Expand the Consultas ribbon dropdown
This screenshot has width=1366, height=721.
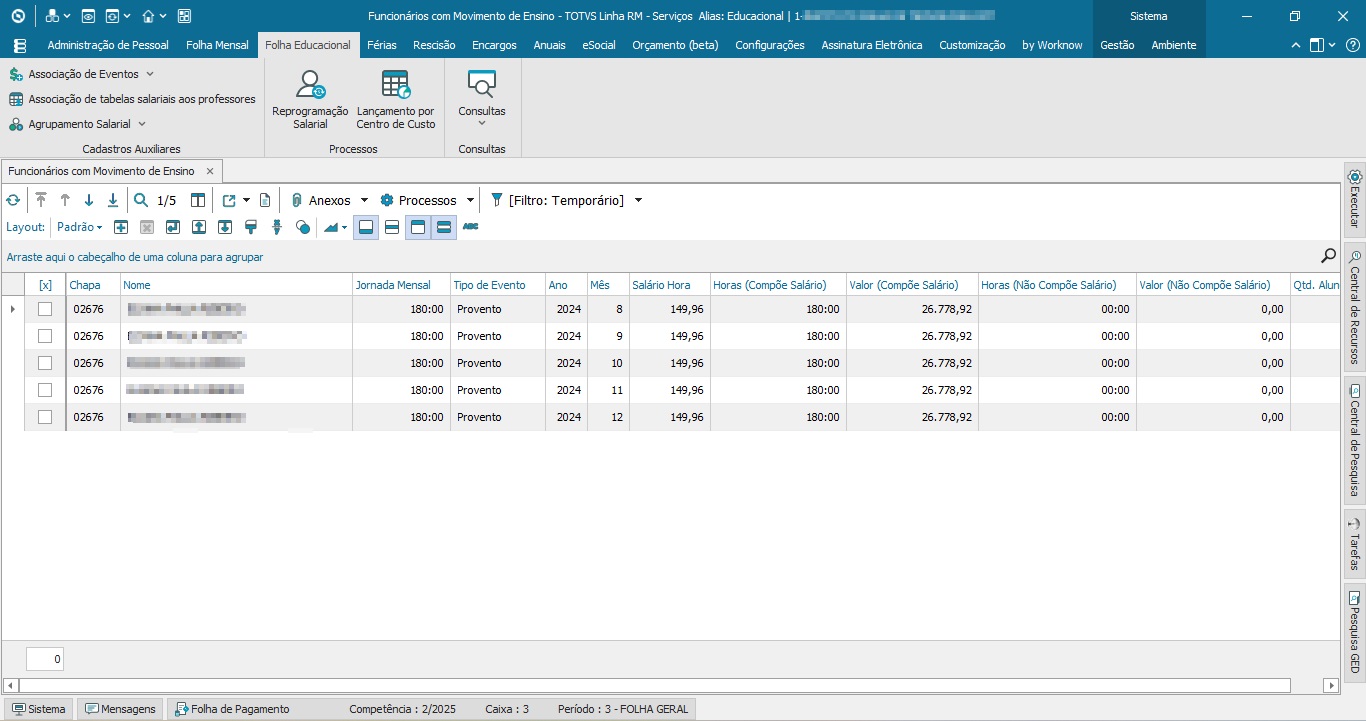482,111
